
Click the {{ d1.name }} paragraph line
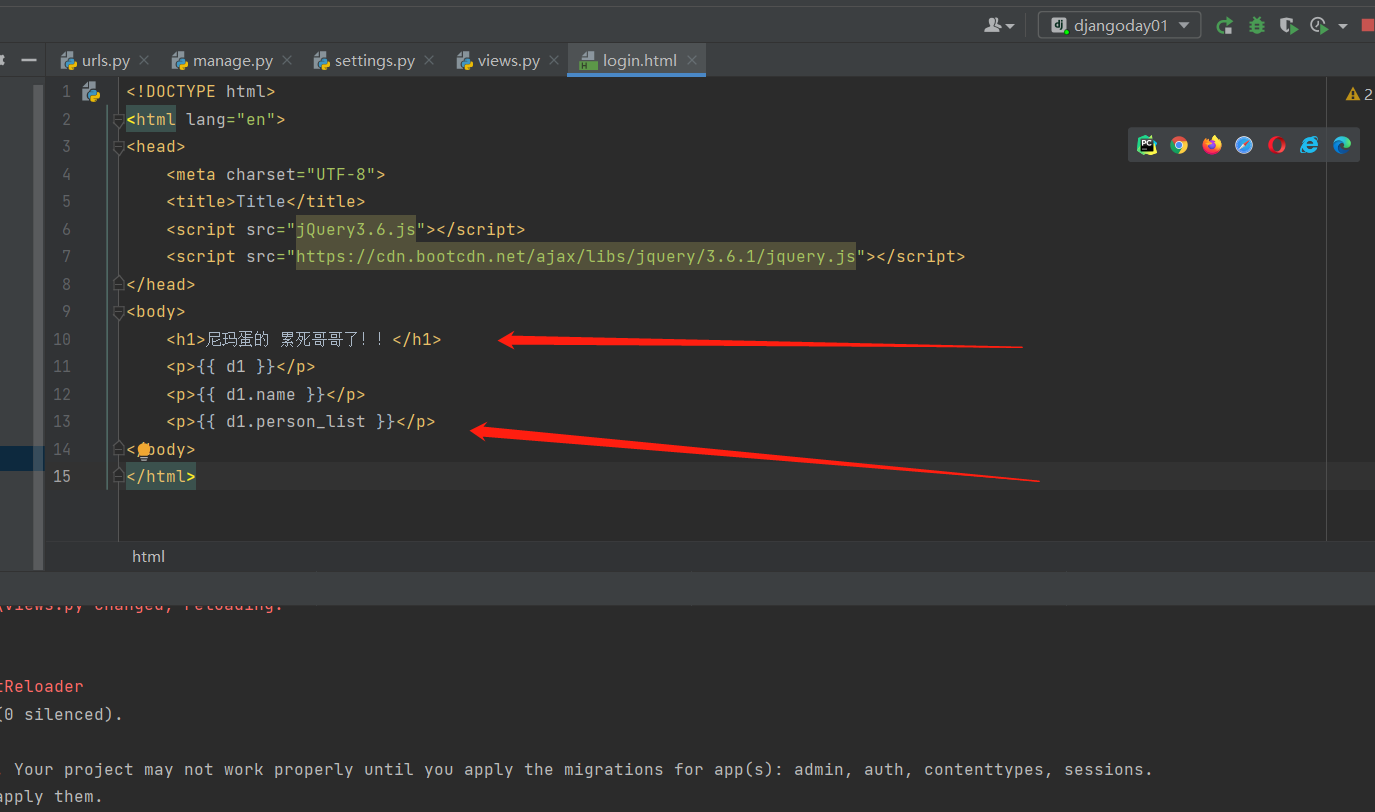click(266, 395)
